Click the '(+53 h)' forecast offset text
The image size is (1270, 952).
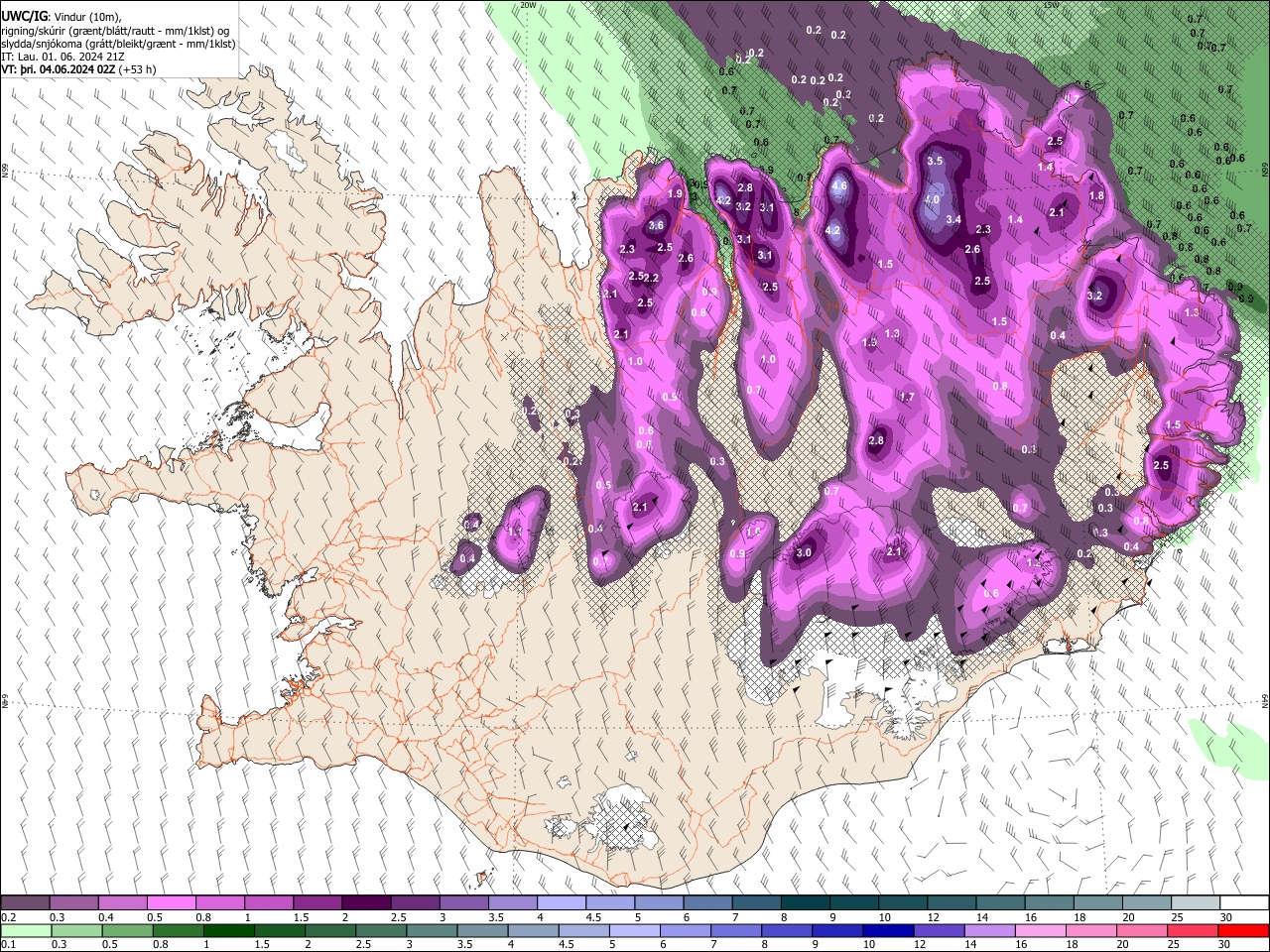point(137,70)
